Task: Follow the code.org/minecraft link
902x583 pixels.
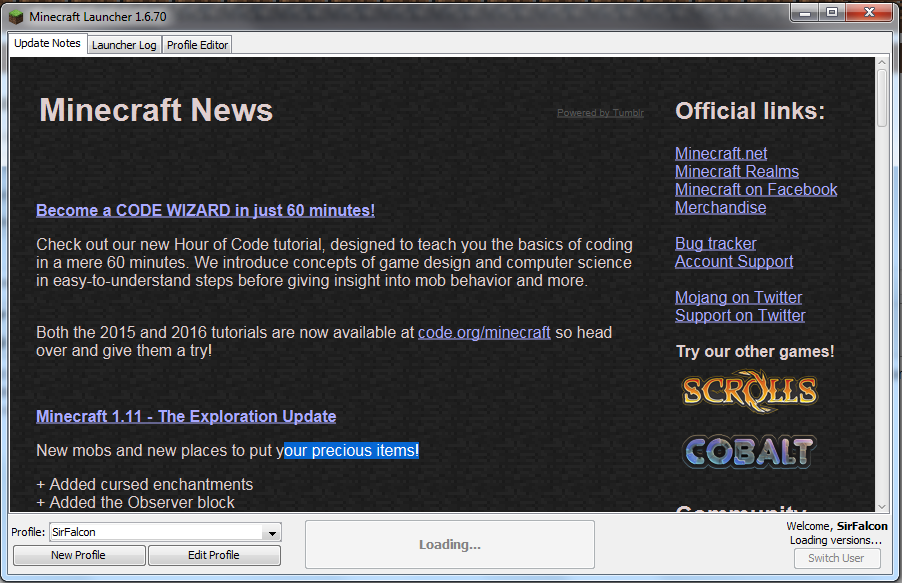Action: point(484,333)
